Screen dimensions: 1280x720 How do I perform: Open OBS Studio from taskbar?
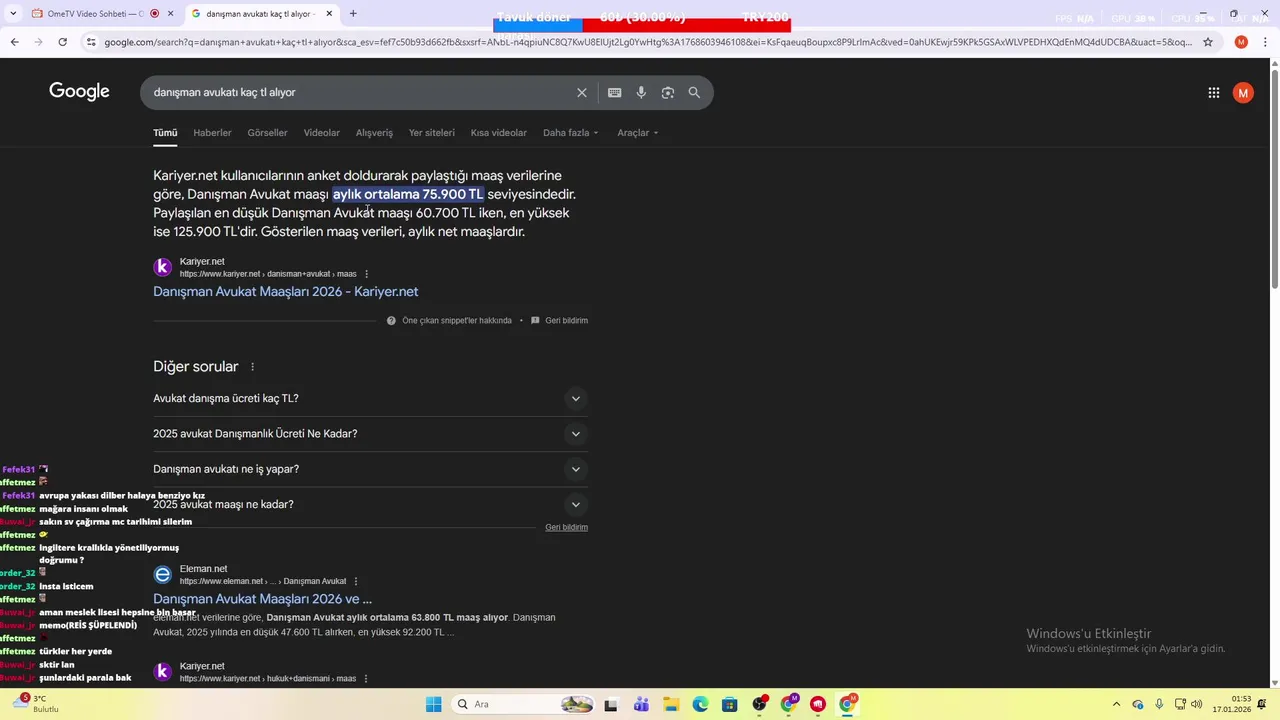(760, 704)
